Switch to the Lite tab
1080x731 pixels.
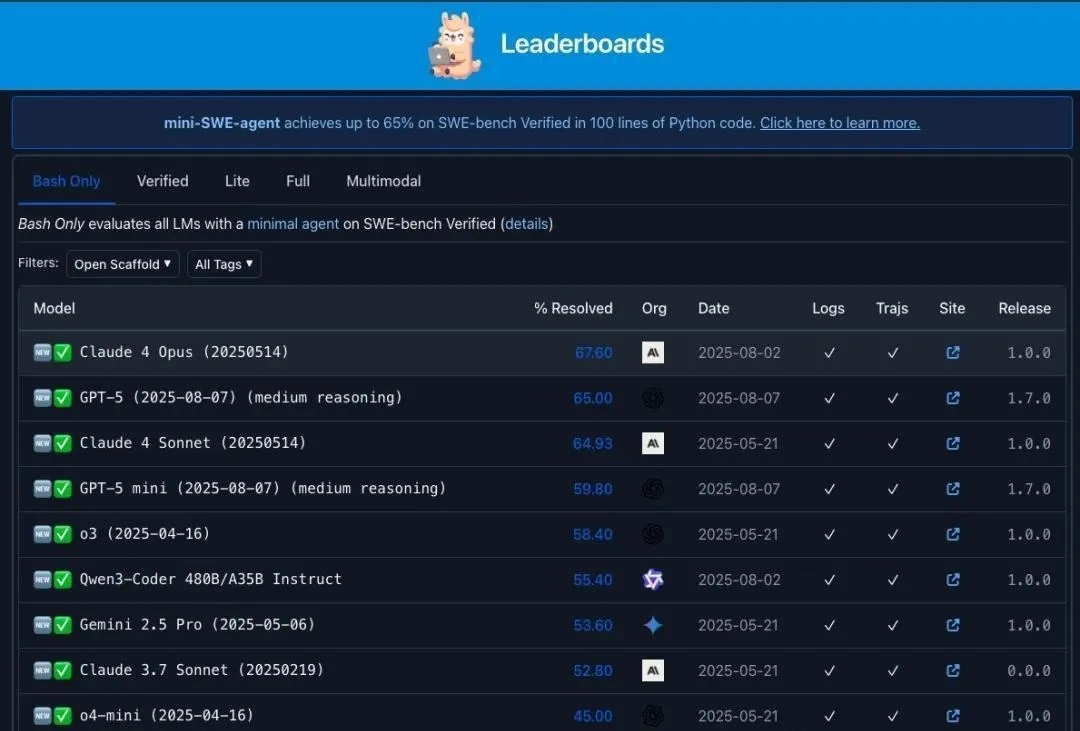[x=237, y=181]
